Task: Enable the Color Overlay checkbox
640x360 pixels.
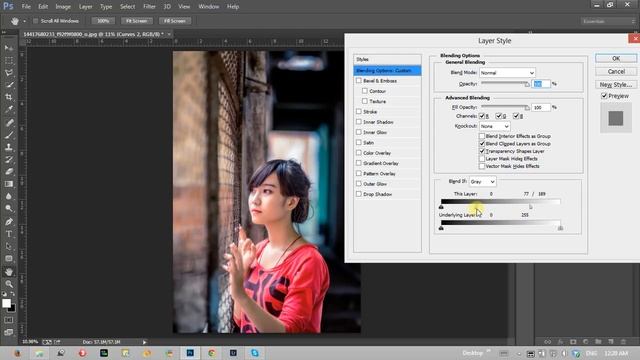Action: pos(359,153)
